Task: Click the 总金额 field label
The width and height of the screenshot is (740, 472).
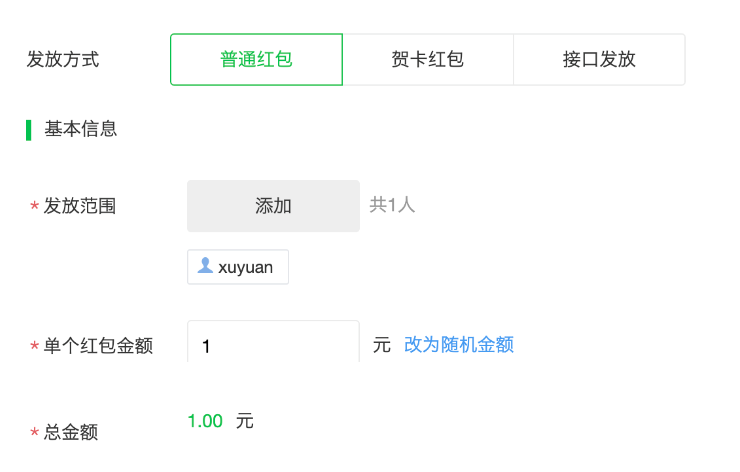Action: [71, 432]
